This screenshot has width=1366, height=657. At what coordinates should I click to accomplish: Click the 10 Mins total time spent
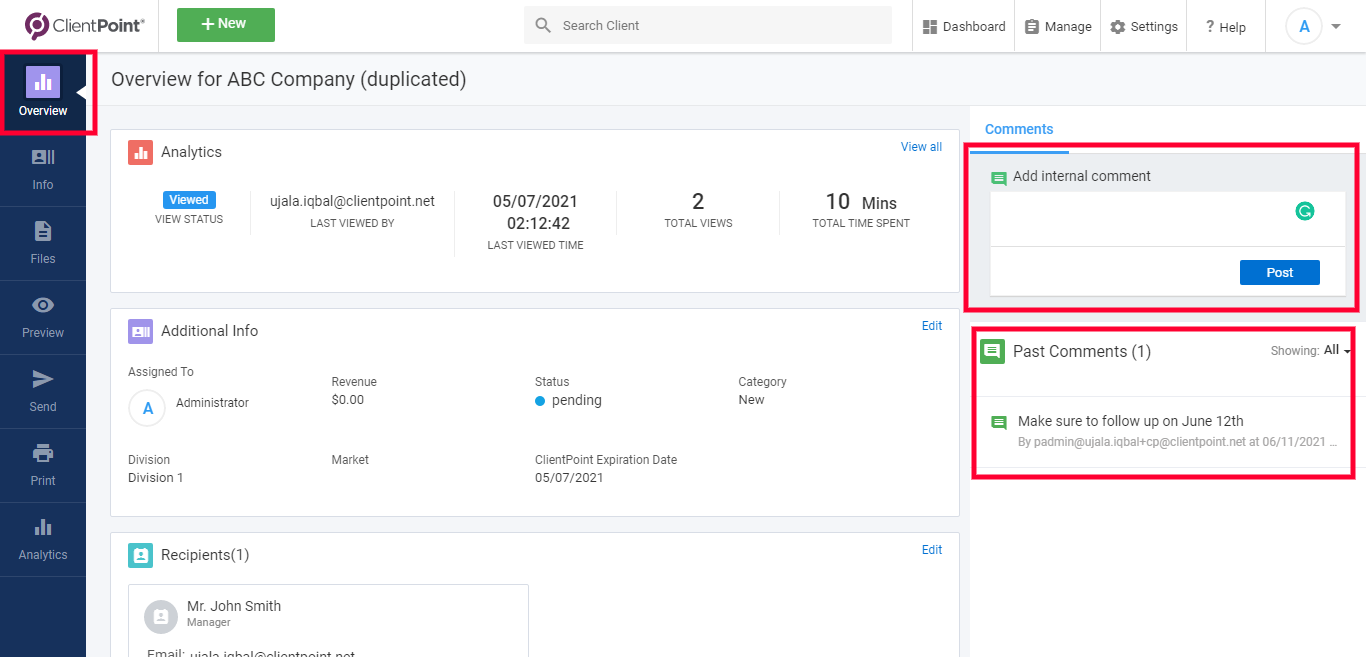(861, 202)
